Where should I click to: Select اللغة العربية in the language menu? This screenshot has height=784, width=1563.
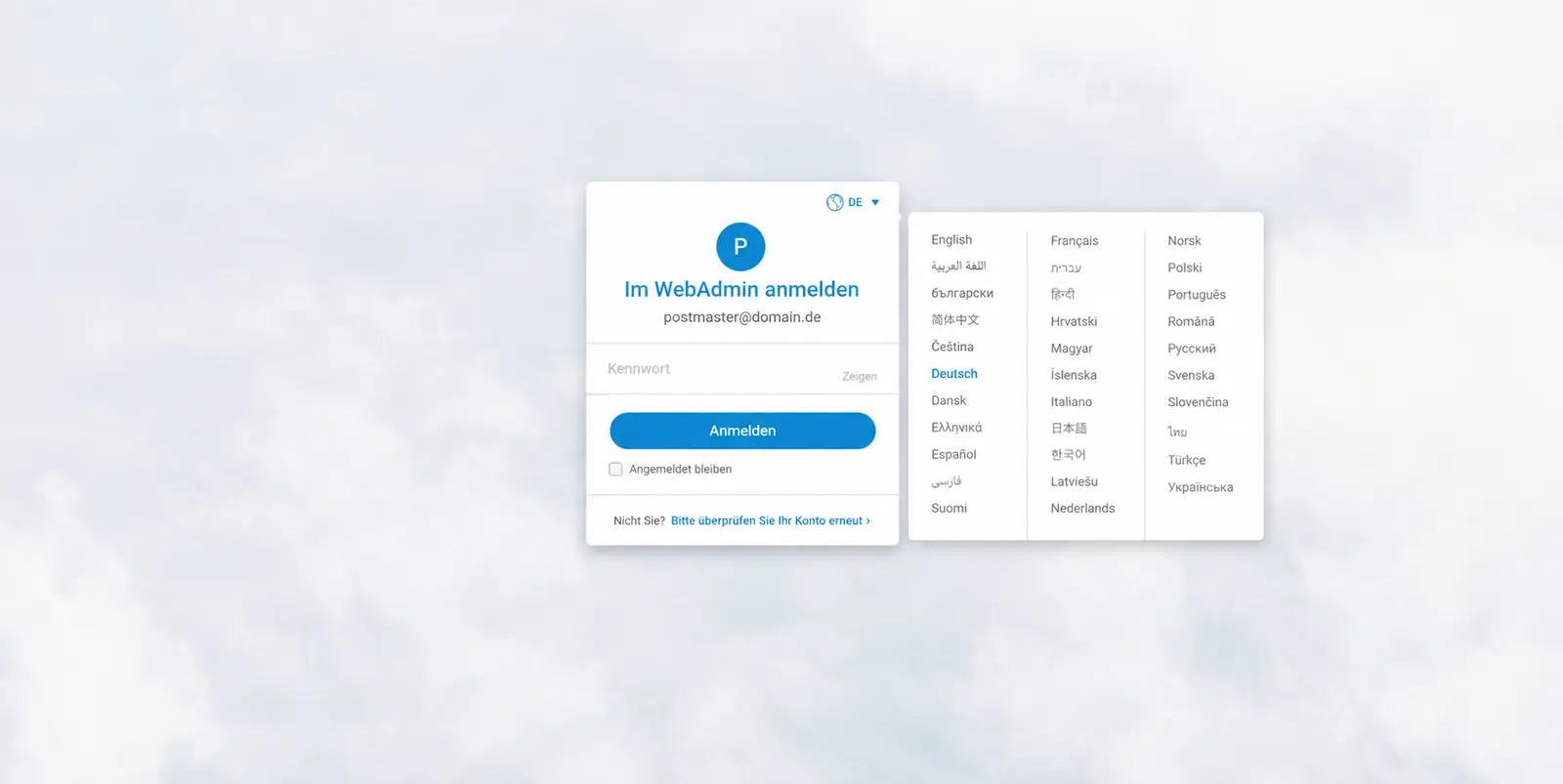coord(958,267)
